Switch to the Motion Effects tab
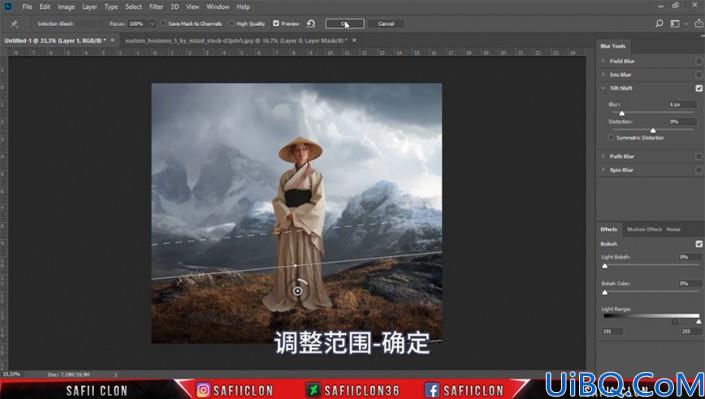The height and width of the screenshot is (399, 705). click(x=644, y=229)
